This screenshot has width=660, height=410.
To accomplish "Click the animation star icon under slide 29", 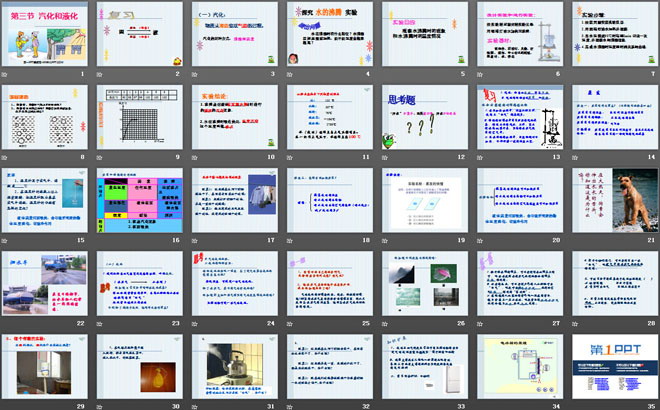I will pyautogui.click(x=7, y=404).
